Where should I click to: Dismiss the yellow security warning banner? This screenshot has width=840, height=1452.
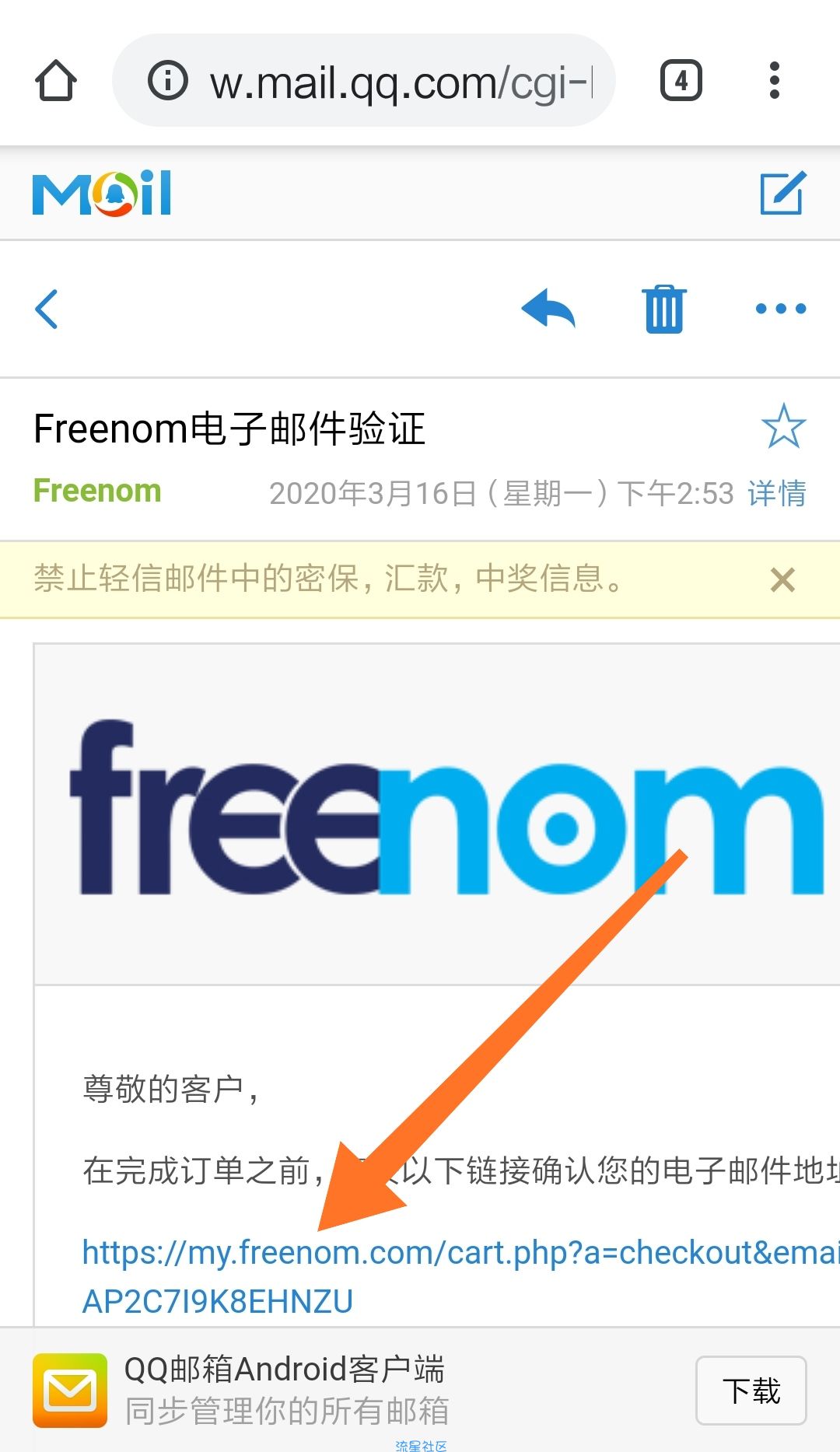782,580
